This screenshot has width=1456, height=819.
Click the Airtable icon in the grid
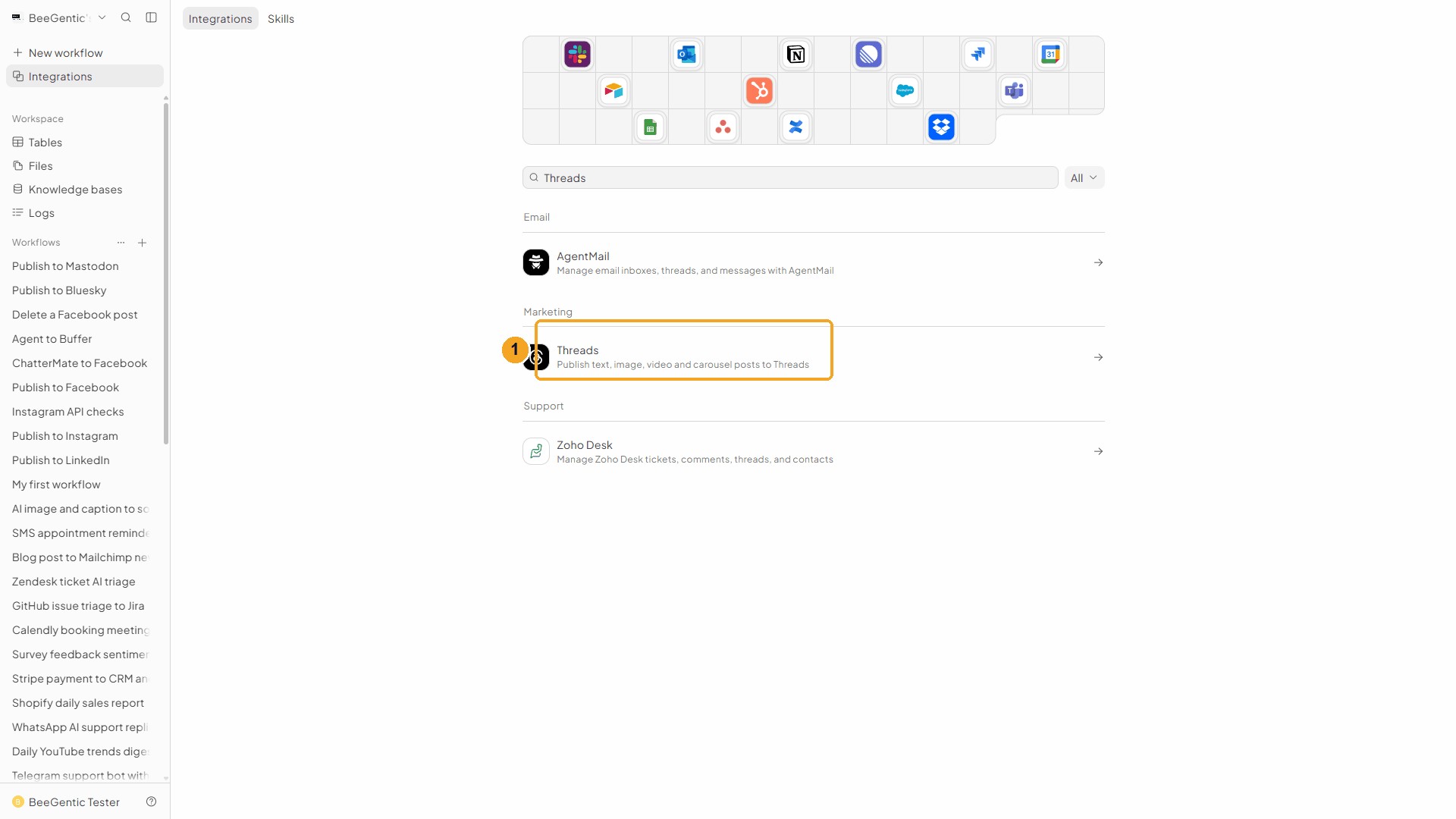613,91
